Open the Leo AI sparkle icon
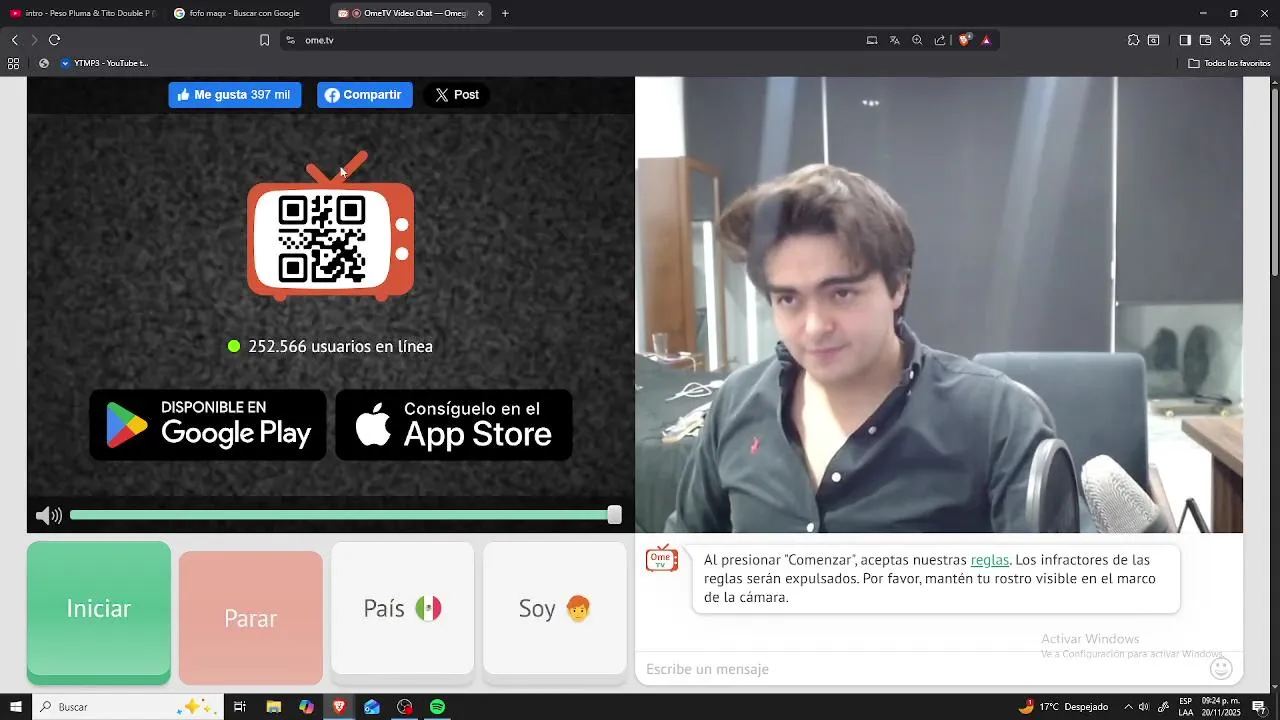The height and width of the screenshot is (720, 1280). click(1225, 40)
